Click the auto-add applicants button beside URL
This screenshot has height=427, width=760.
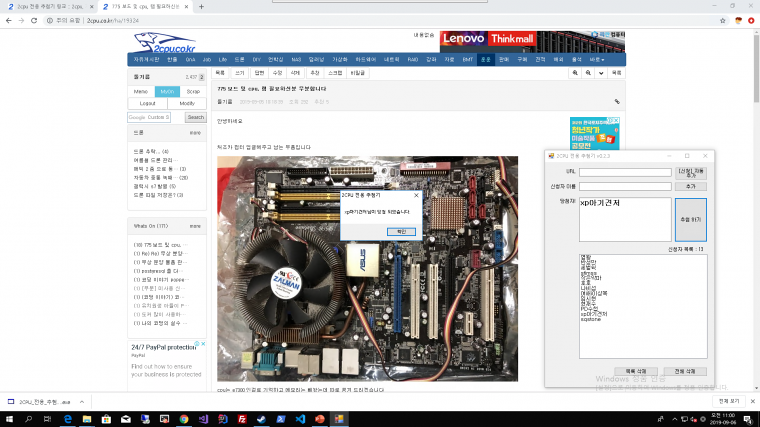[x=691, y=173]
